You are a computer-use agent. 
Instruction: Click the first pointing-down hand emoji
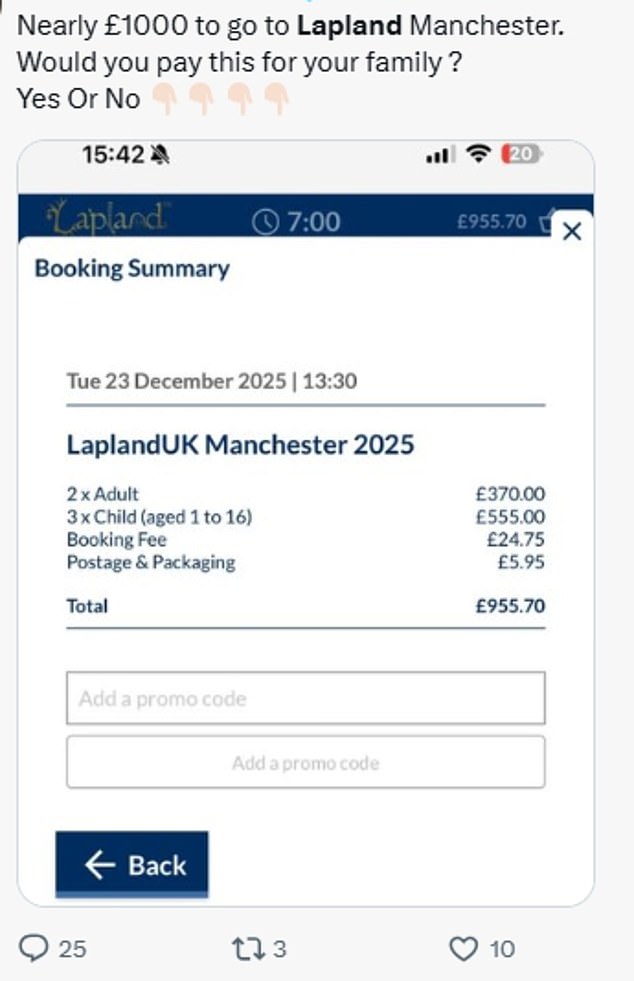click(165, 100)
